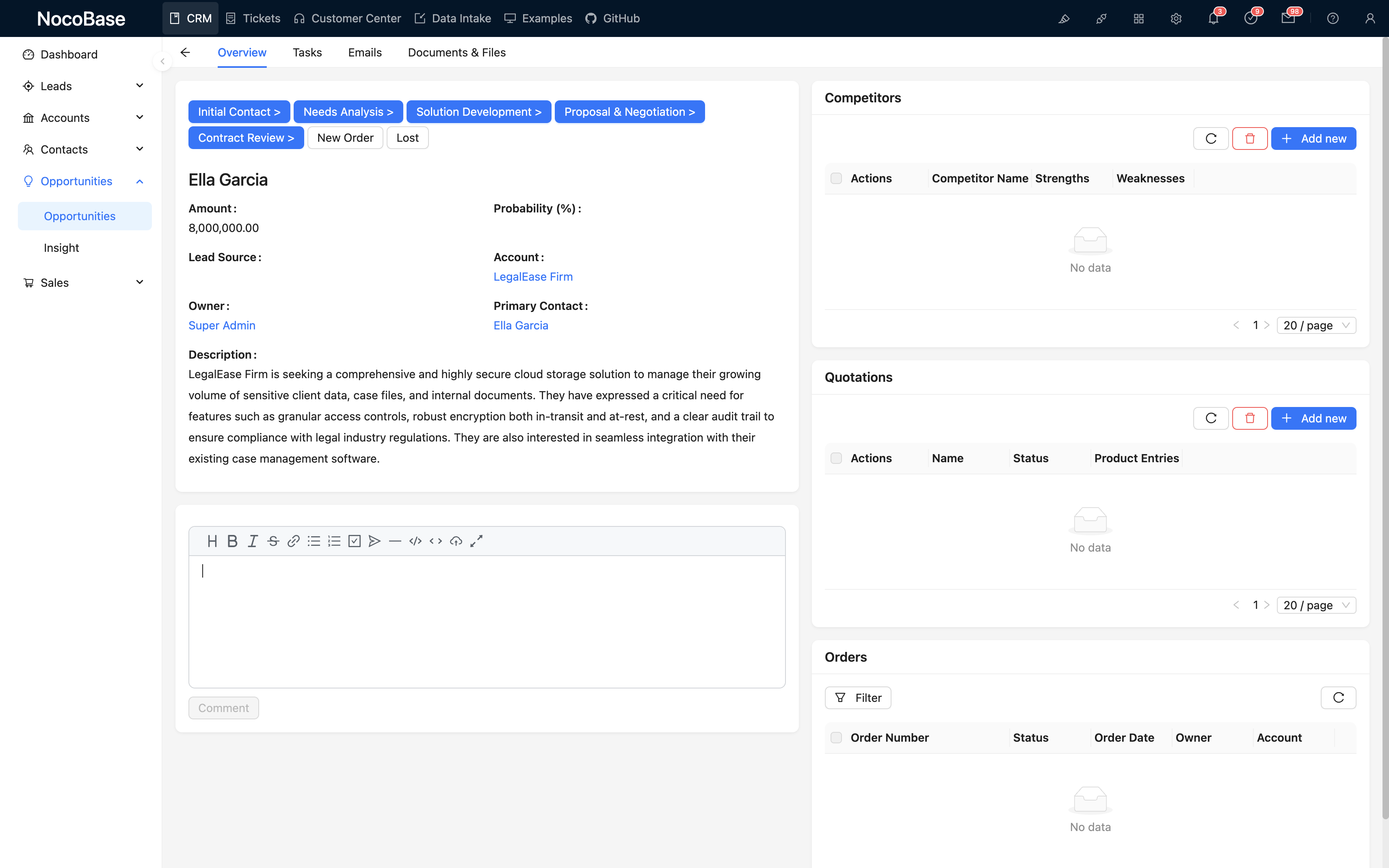
Task: Select the delete icon in the Quotations panel
Action: [x=1250, y=418]
